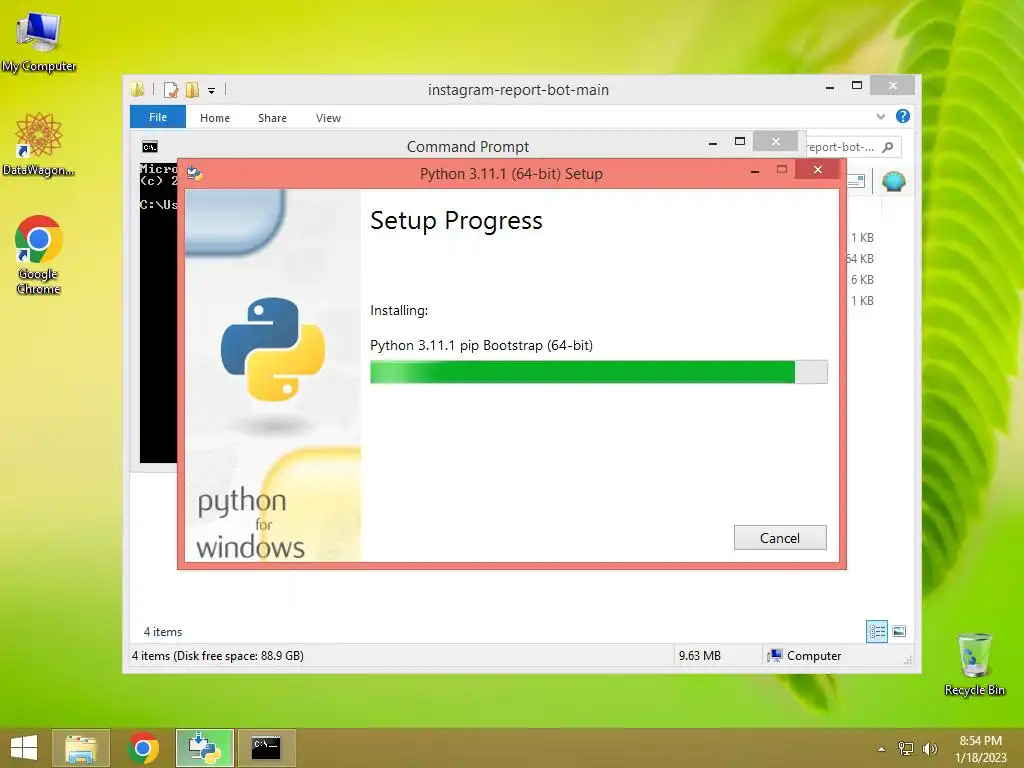The width and height of the screenshot is (1024, 768).
Task: Open Customize Quick Access Toolbar dropdown
Action: (x=212, y=91)
